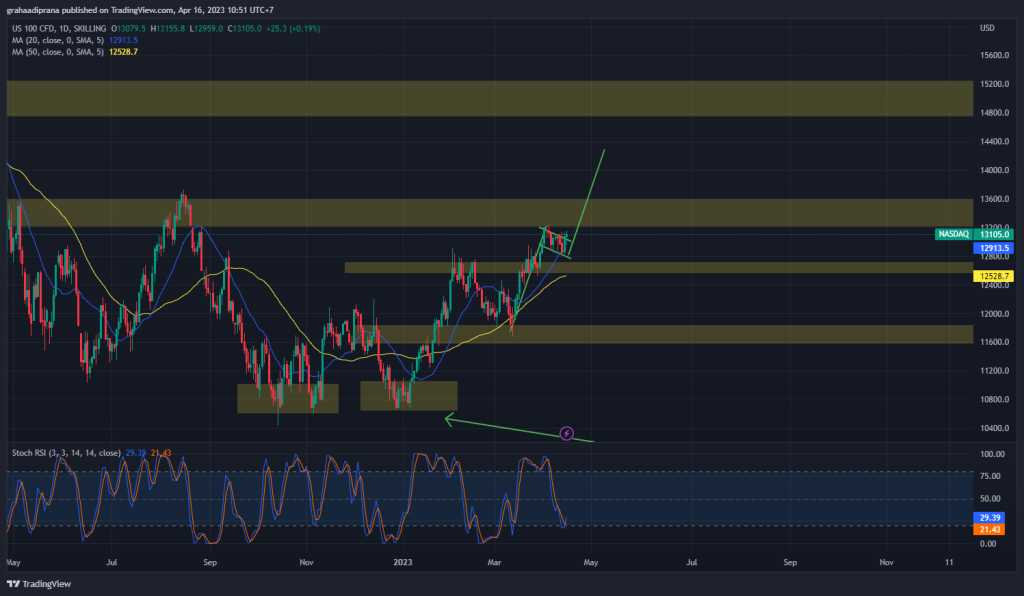
Task: Click the 12000.0 price axis label
Action: point(995,314)
